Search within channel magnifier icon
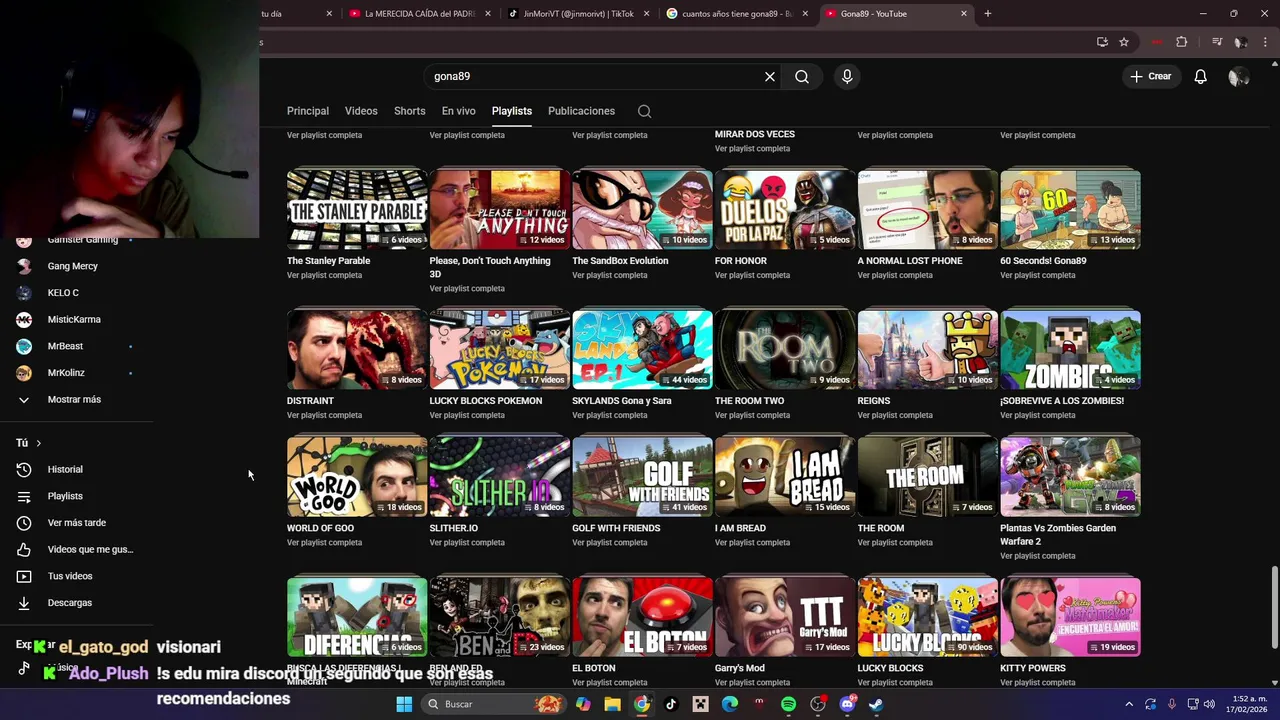The width and height of the screenshot is (1280, 720). click(644, 111)
